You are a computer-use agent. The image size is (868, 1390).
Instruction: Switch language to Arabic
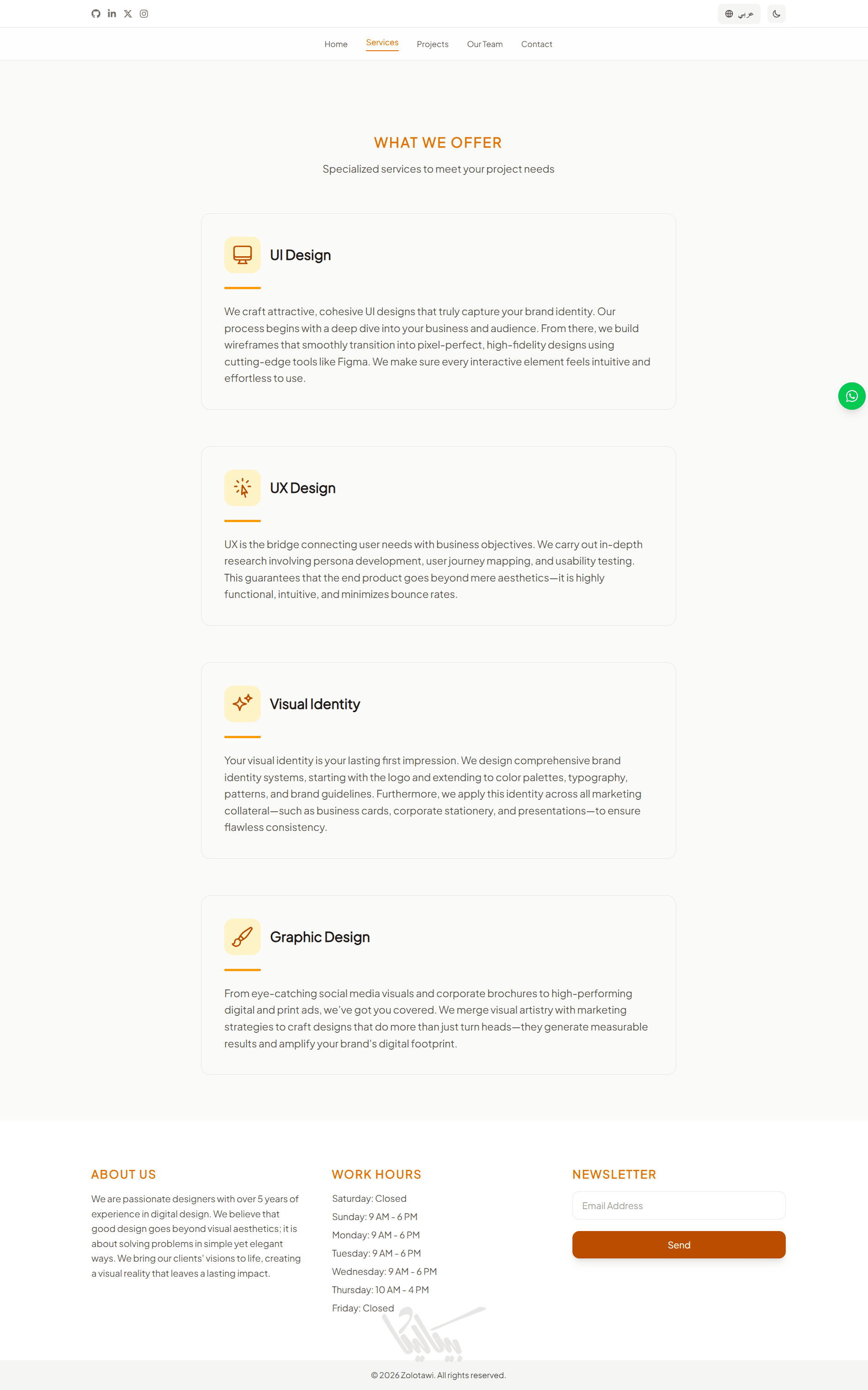pyautogui.click(x=739, y=14)
